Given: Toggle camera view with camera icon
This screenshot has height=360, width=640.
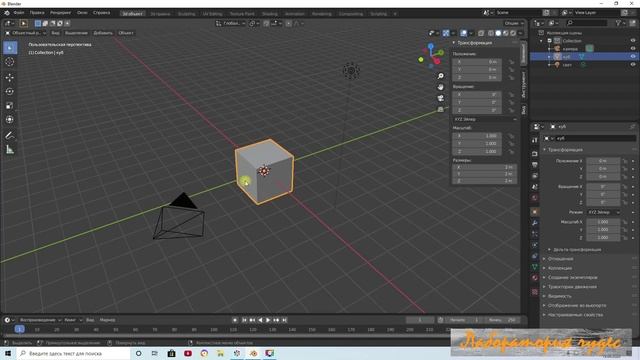Looking at the screenshot, I should pyautogui.click(x=440, y=98).
